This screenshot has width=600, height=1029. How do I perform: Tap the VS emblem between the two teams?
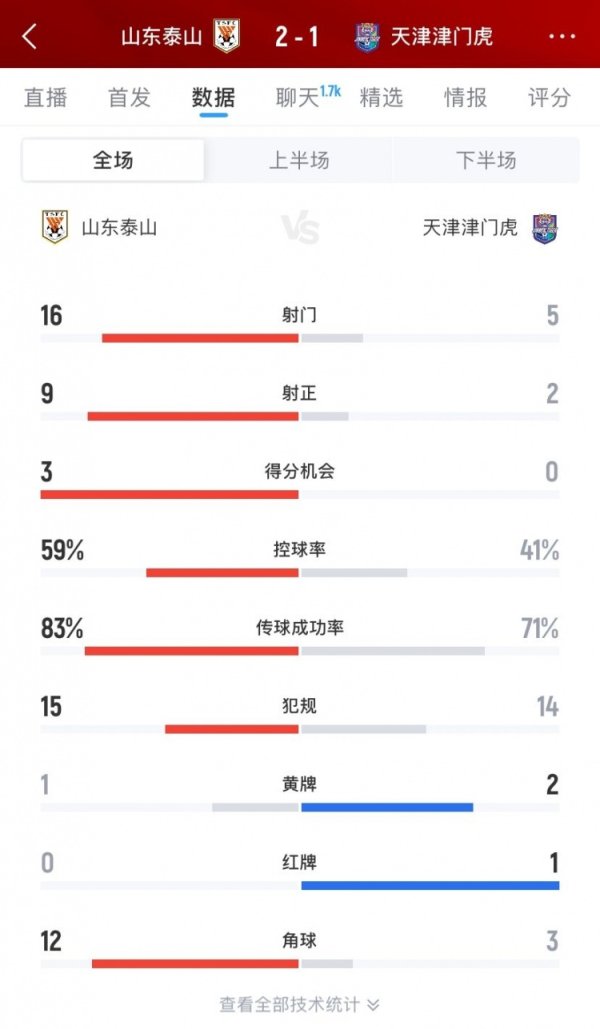pyautogui.click(x=301, y=226)
